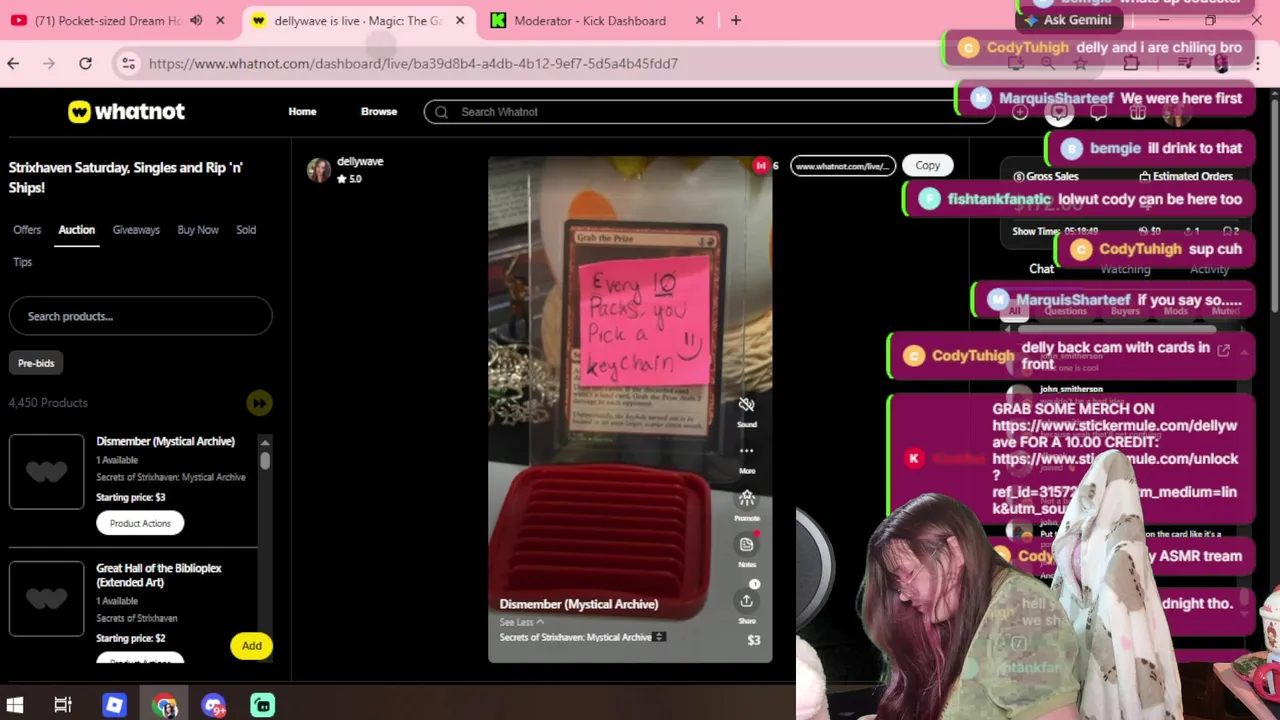Click the Share icon on the stream
Screen dimensions: 1280x720
tap(746, 600)
